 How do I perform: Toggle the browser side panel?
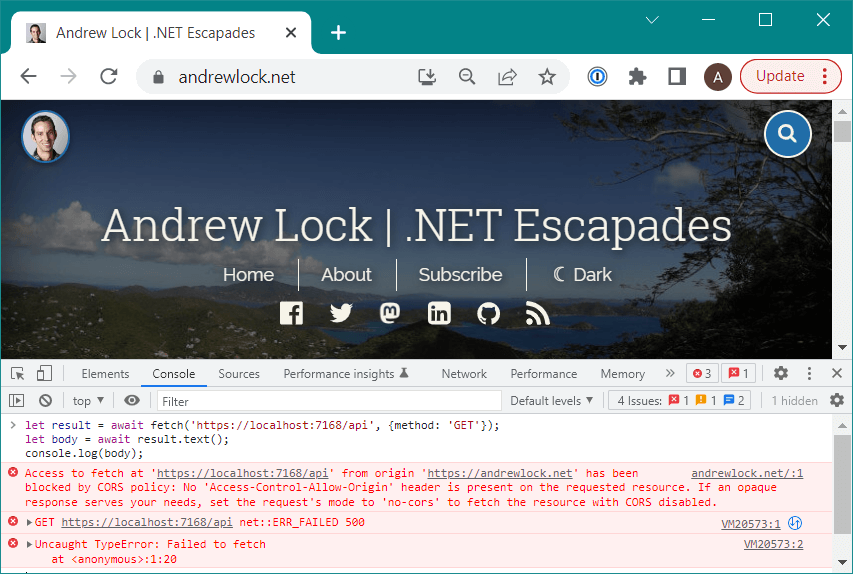tap(677, 77)
